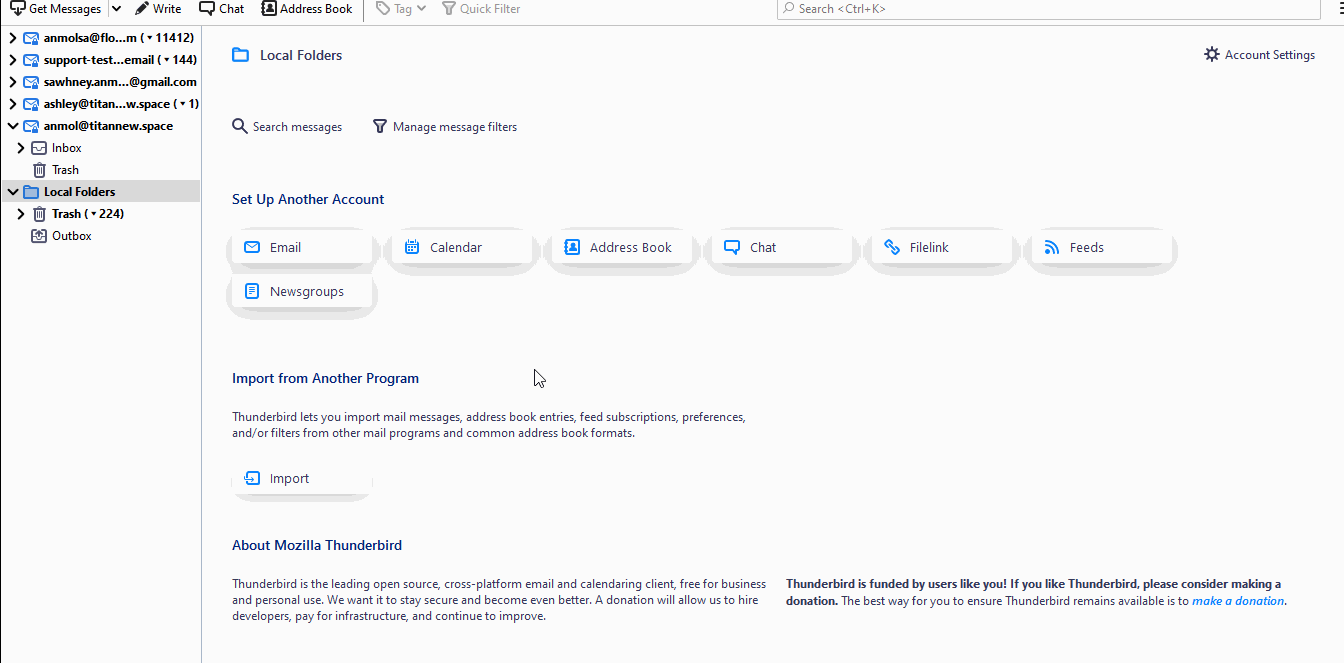1344x663 pixels.
Task: Click the contact icon on the setup Address Book button
Action: point(572,247)
